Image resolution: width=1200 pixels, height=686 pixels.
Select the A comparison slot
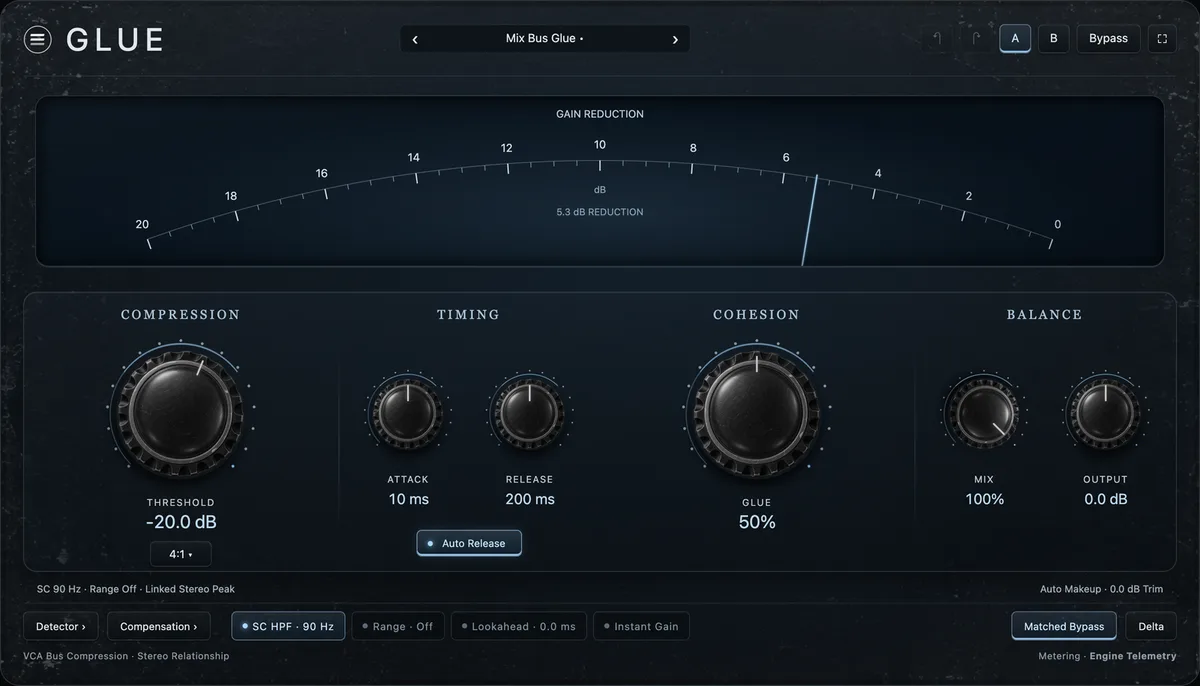pyautogui.click(x=1015, y=39)
